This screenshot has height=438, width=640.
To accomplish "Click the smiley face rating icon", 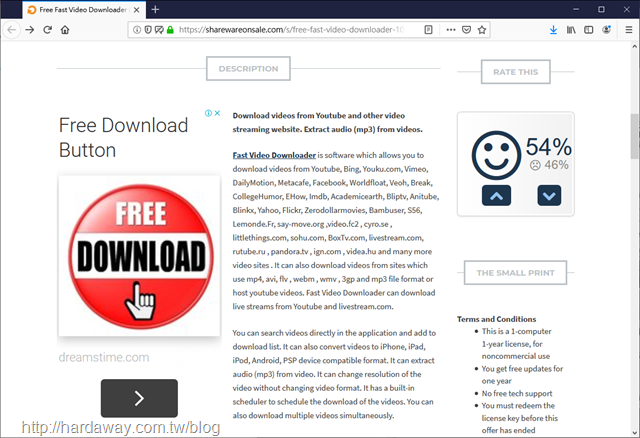I will pyautogui.click(x=496, y=156).
